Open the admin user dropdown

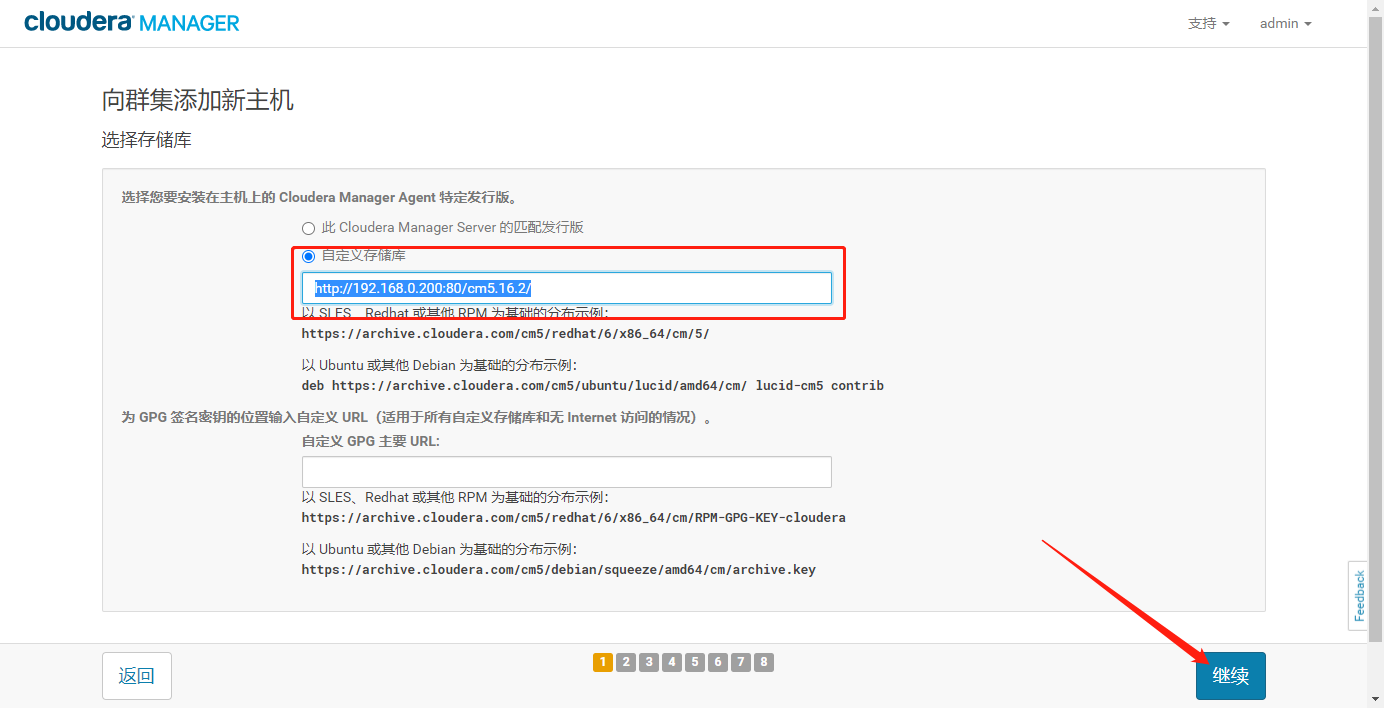1285,23
